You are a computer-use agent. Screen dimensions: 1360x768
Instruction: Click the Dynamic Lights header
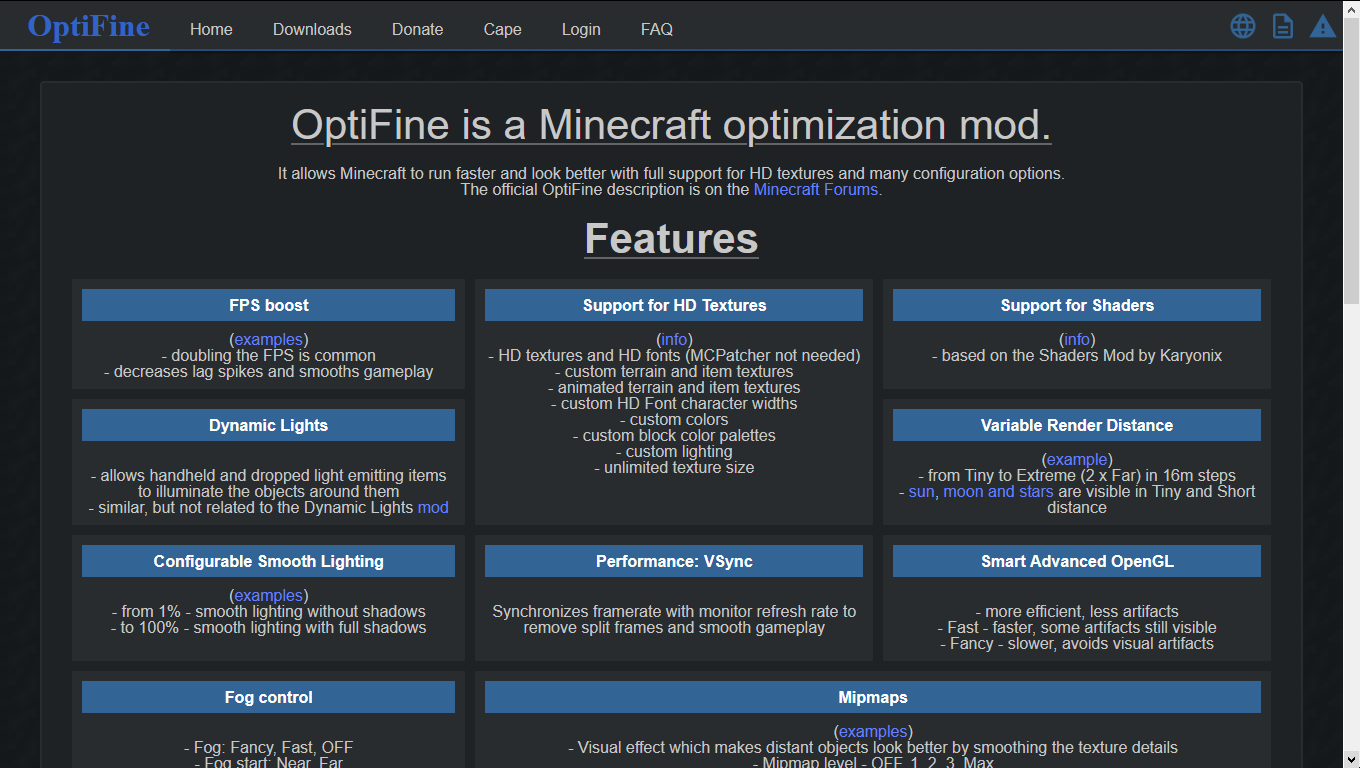point(268,425)
